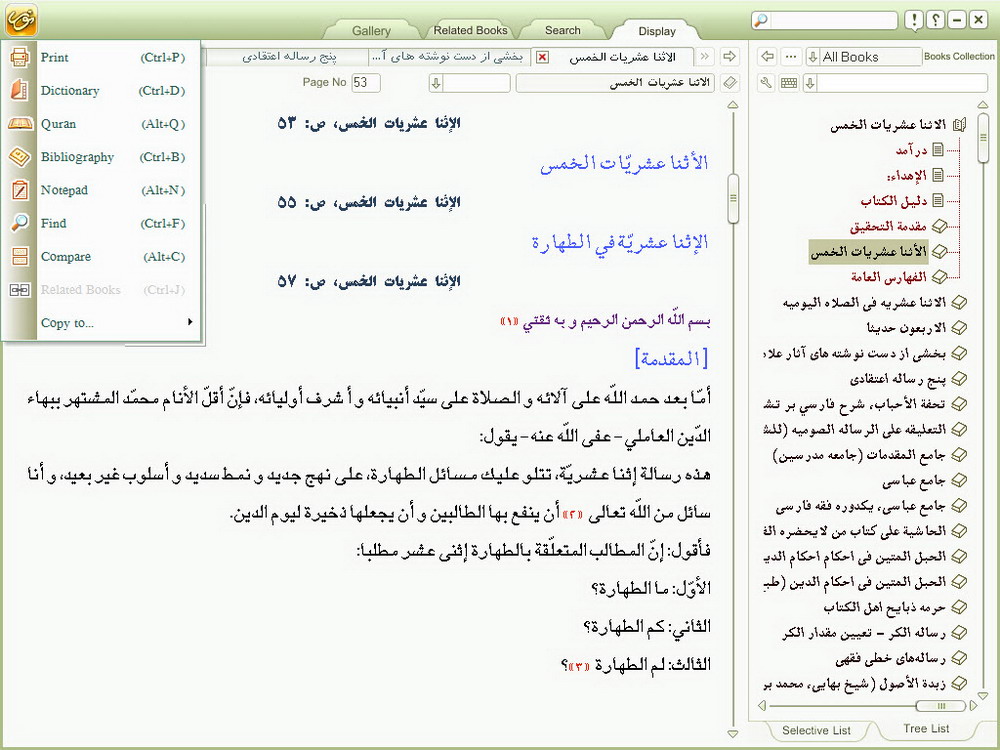Click the text pane vertical scrollbar thumb
The width and height of the screenshot is (1000, 750).
point(733,198)
